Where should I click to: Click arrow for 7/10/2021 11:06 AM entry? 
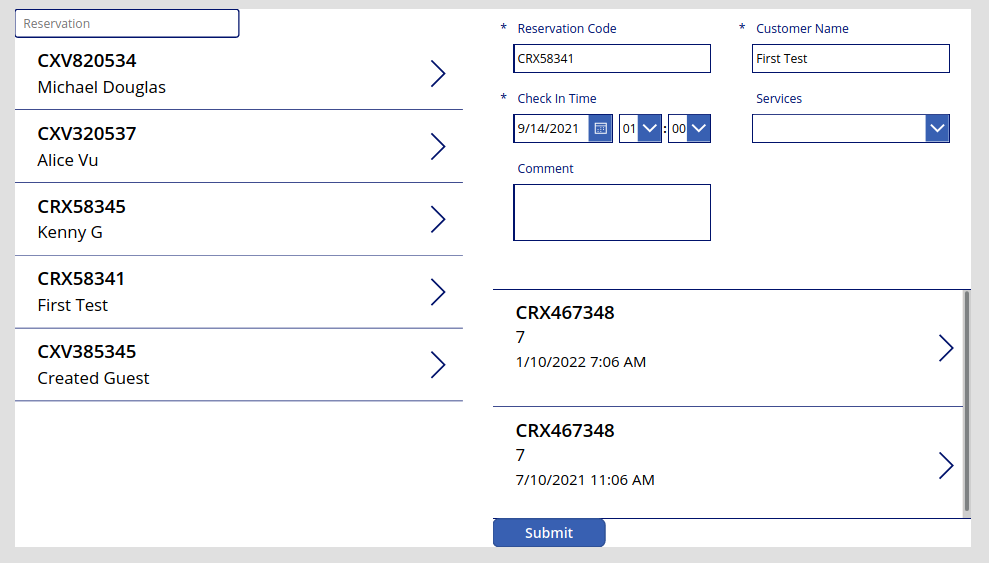pyautogui.click(x=945, y=466)
